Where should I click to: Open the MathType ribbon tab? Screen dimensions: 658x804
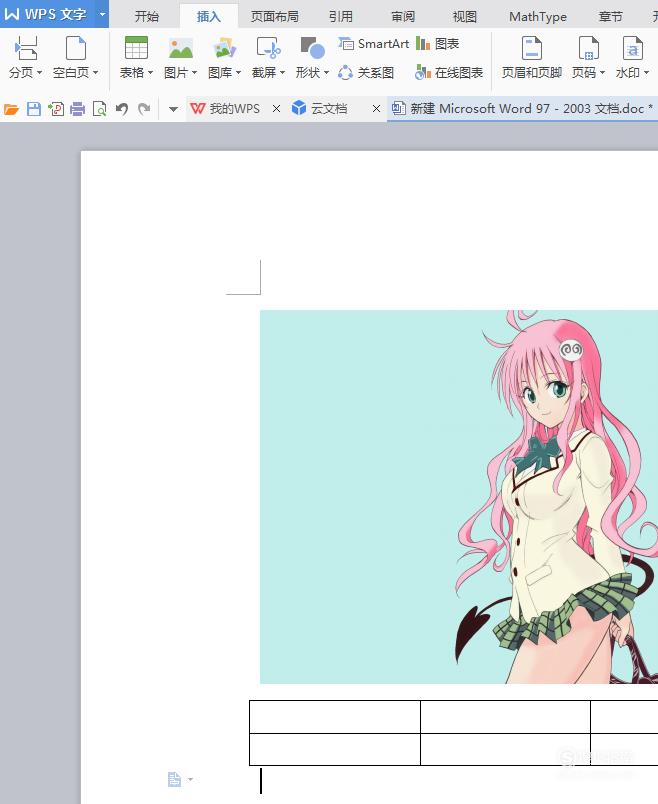(x=538, y=17)
